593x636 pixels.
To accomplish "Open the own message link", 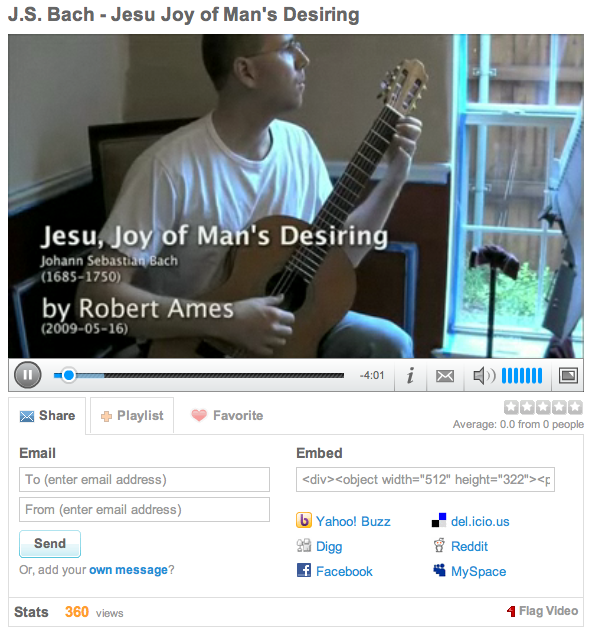I will click(128, 570).
